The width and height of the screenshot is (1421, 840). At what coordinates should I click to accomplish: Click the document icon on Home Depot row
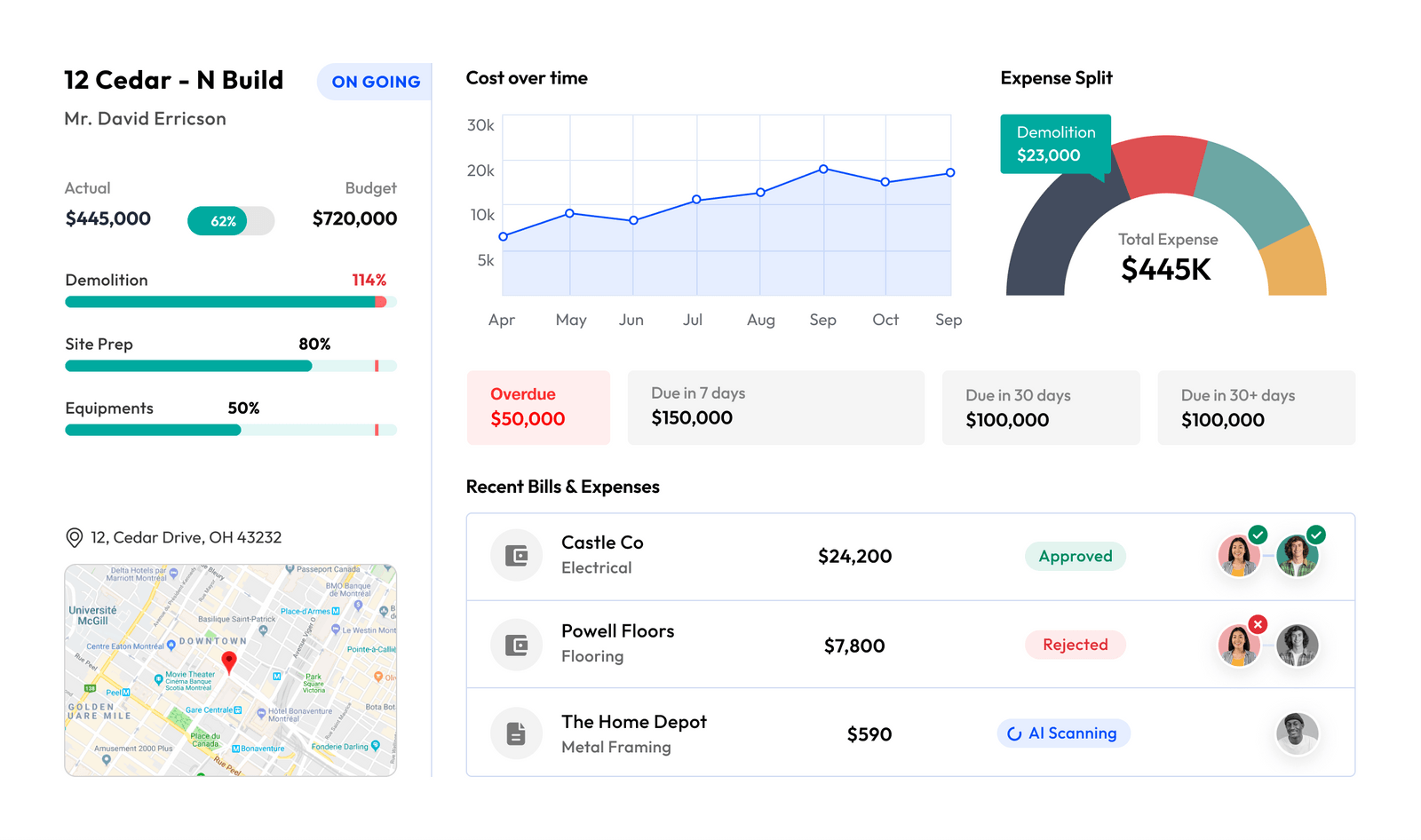tap(516, 733)
